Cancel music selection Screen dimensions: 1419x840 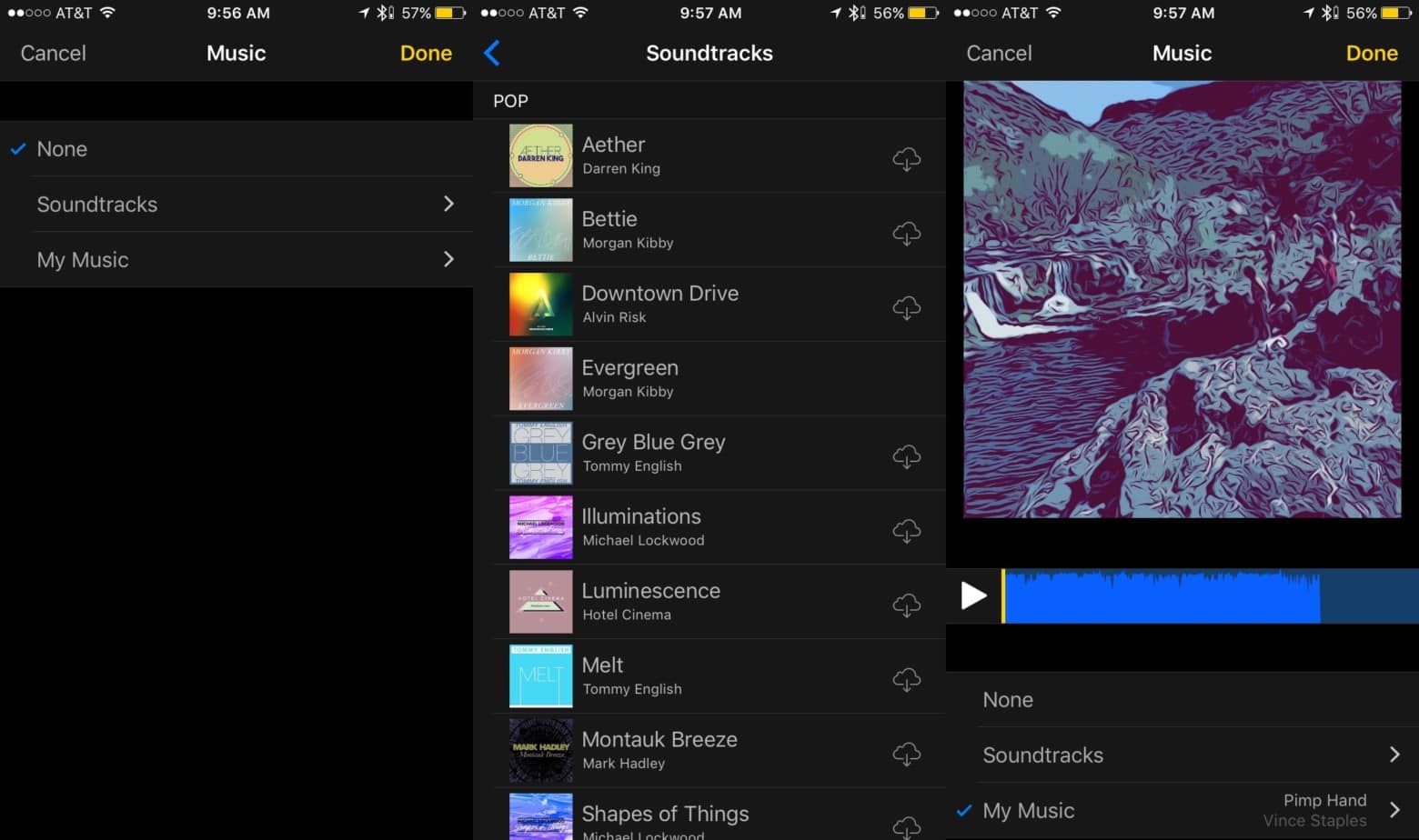tap(52, 53)
